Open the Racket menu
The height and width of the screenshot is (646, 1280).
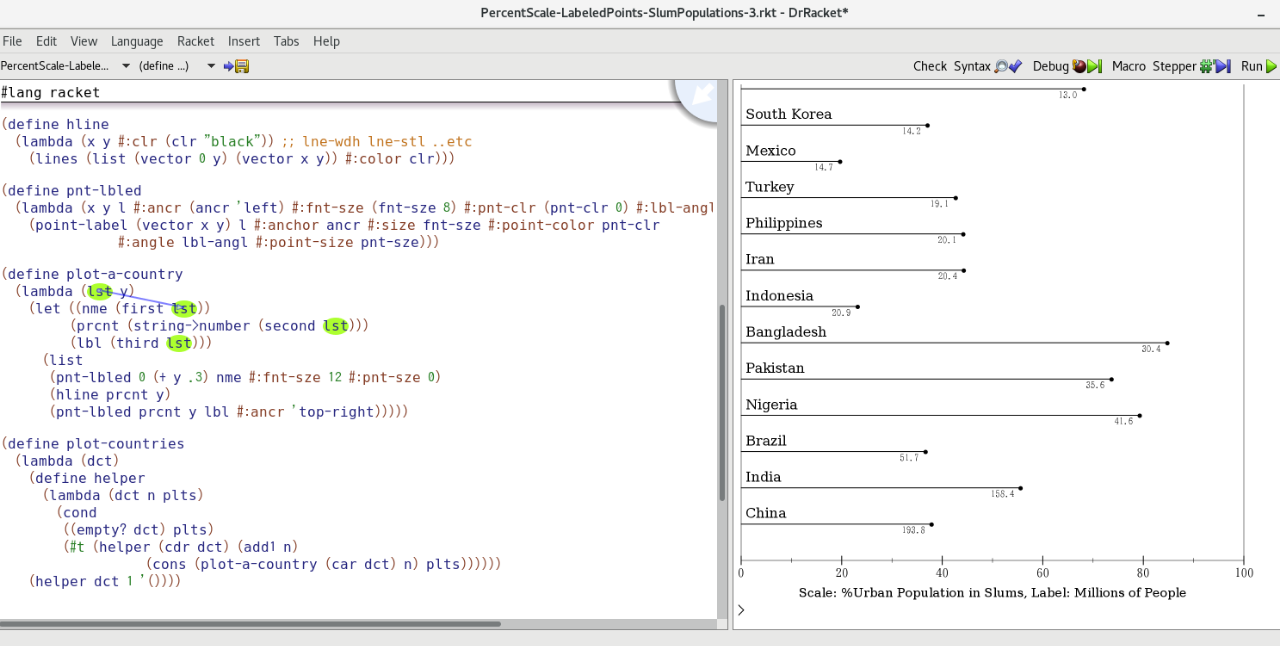click(196, 41)
